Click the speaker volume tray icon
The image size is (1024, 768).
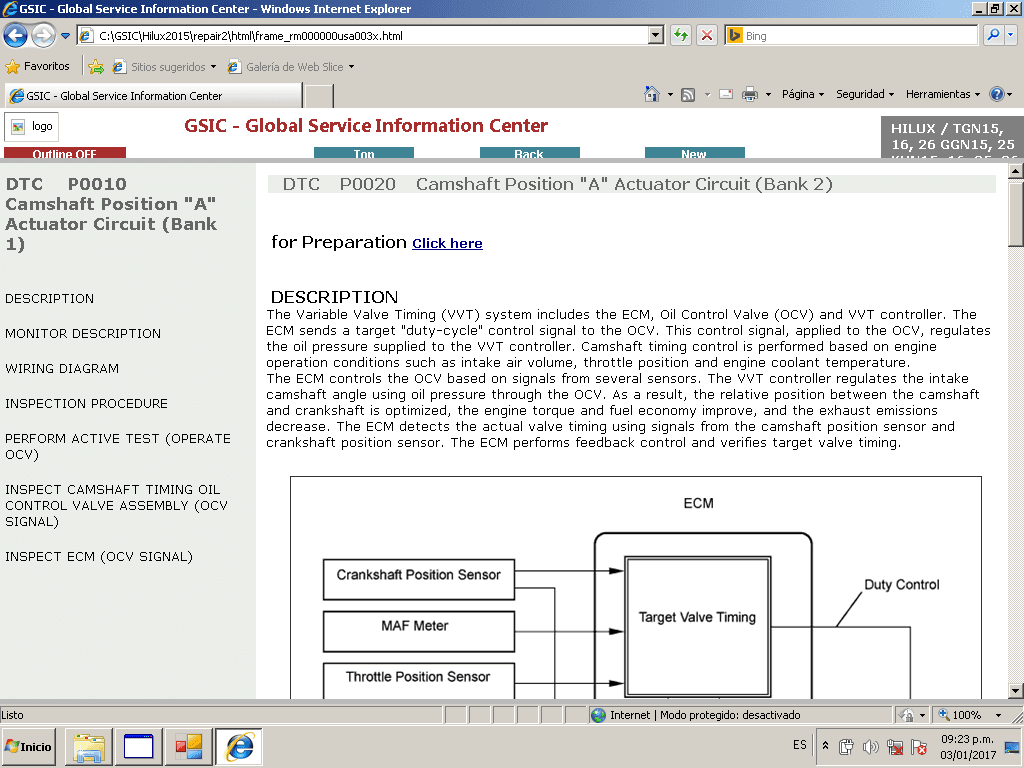coord(870,746)
